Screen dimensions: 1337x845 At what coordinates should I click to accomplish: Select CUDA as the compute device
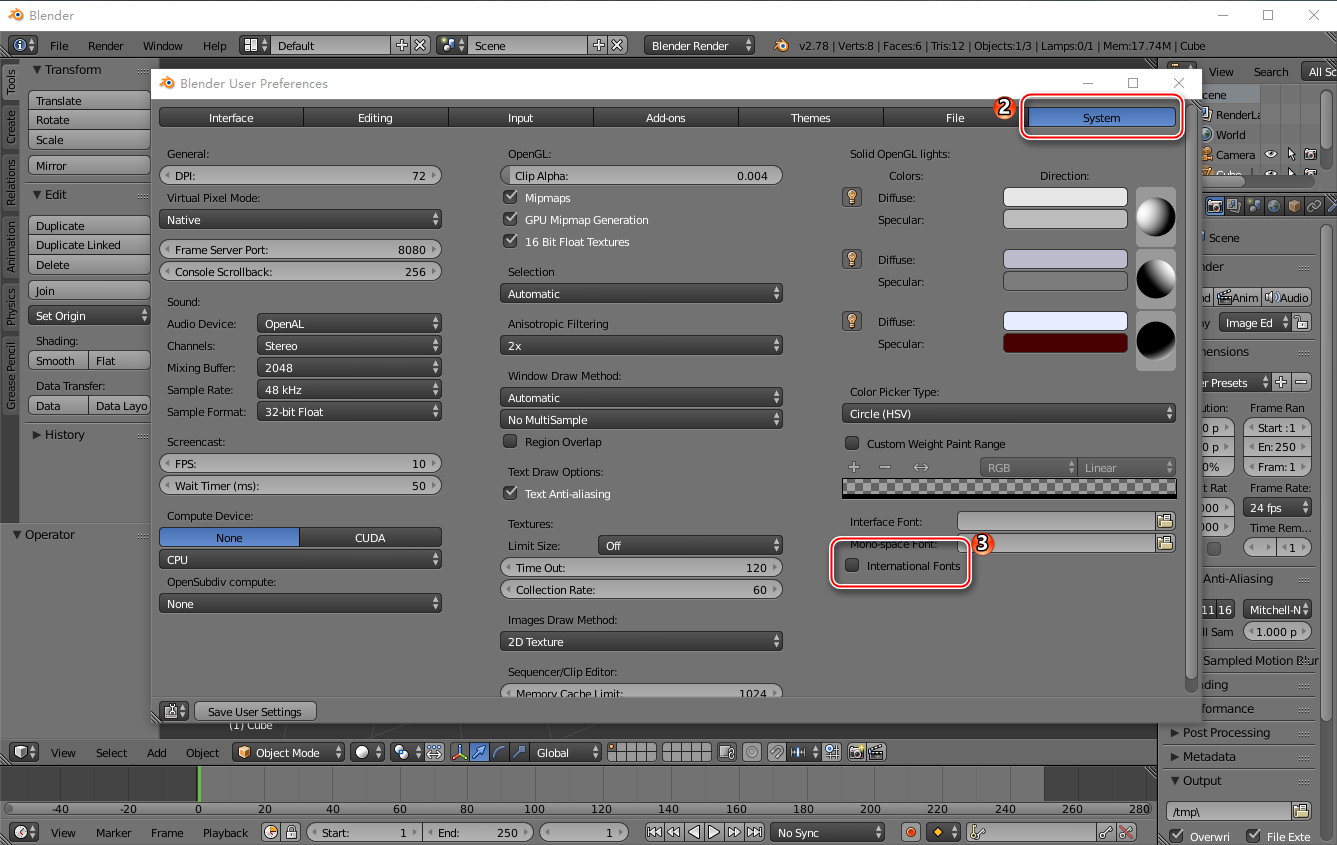370,537
